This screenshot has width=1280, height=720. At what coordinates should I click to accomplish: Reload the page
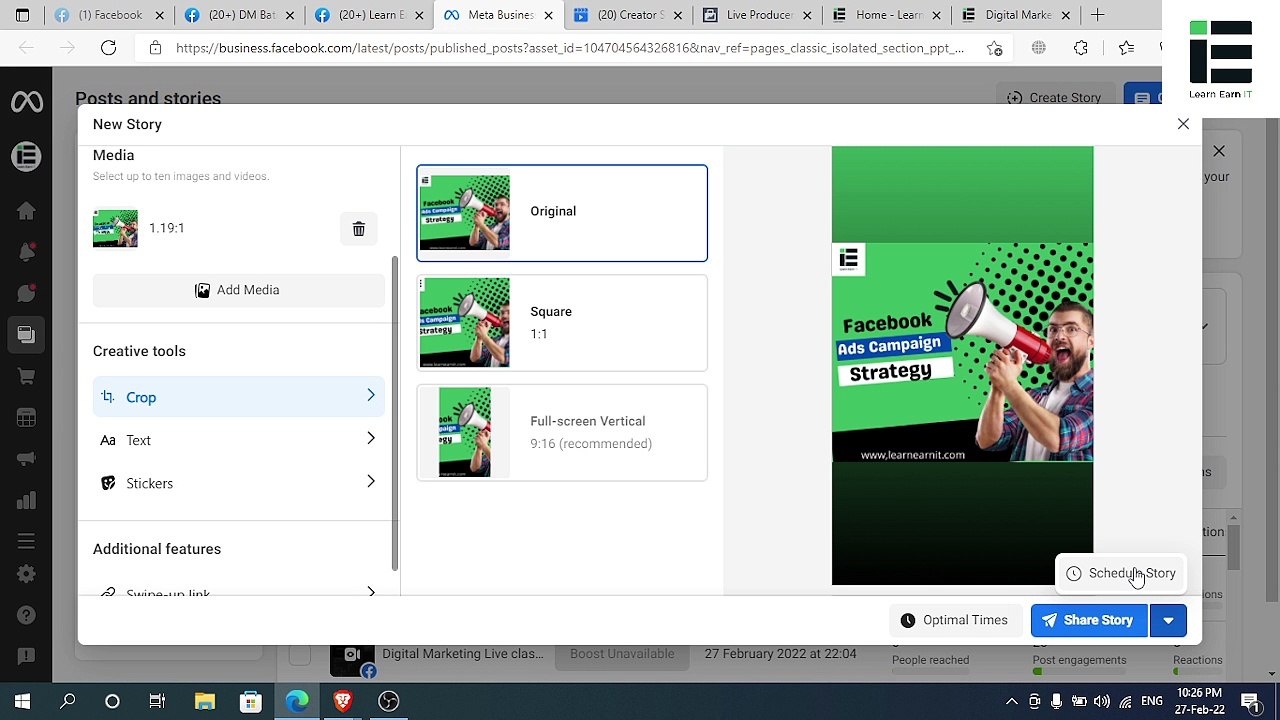point(108,48)
